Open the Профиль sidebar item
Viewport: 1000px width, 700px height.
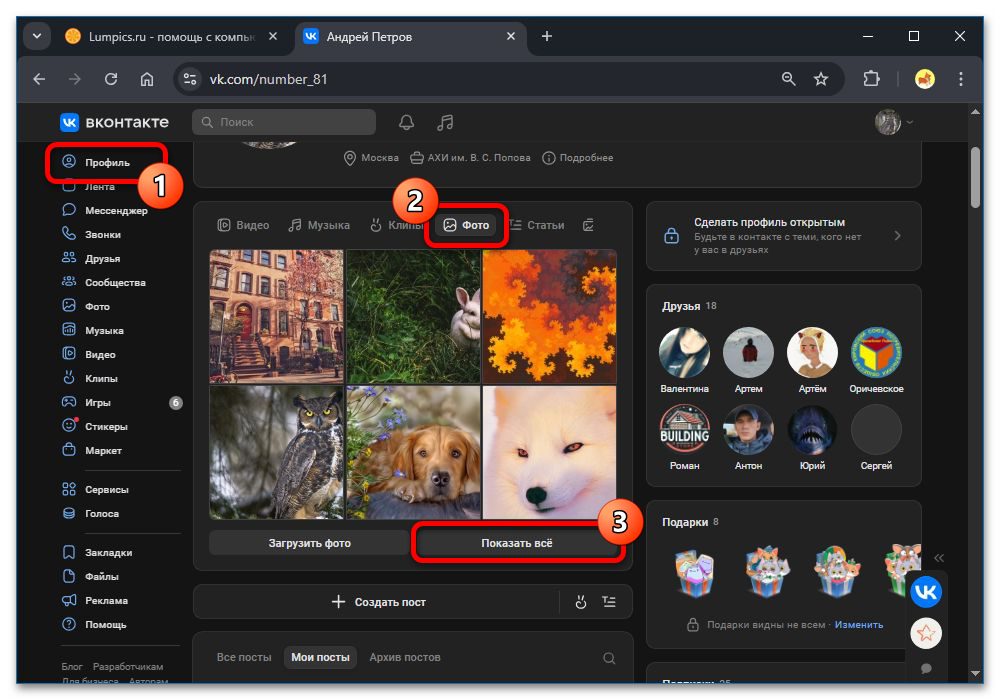coord(96,162)
